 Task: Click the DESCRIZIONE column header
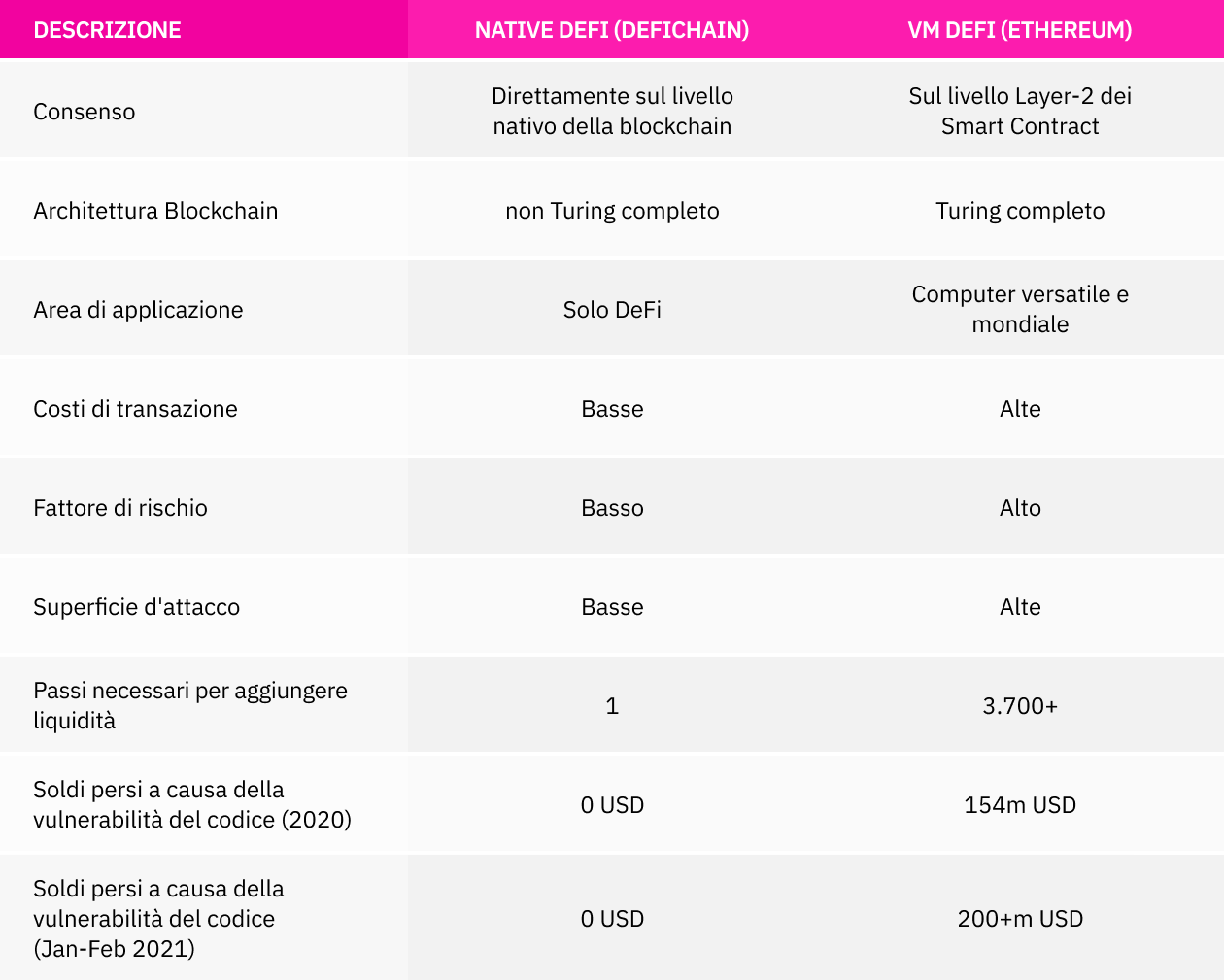(107, 30)
